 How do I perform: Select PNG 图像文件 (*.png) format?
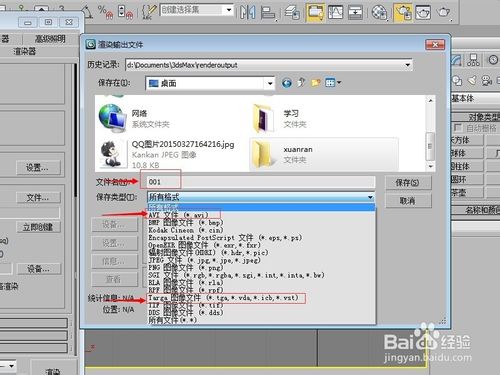(x=185, y=268)
